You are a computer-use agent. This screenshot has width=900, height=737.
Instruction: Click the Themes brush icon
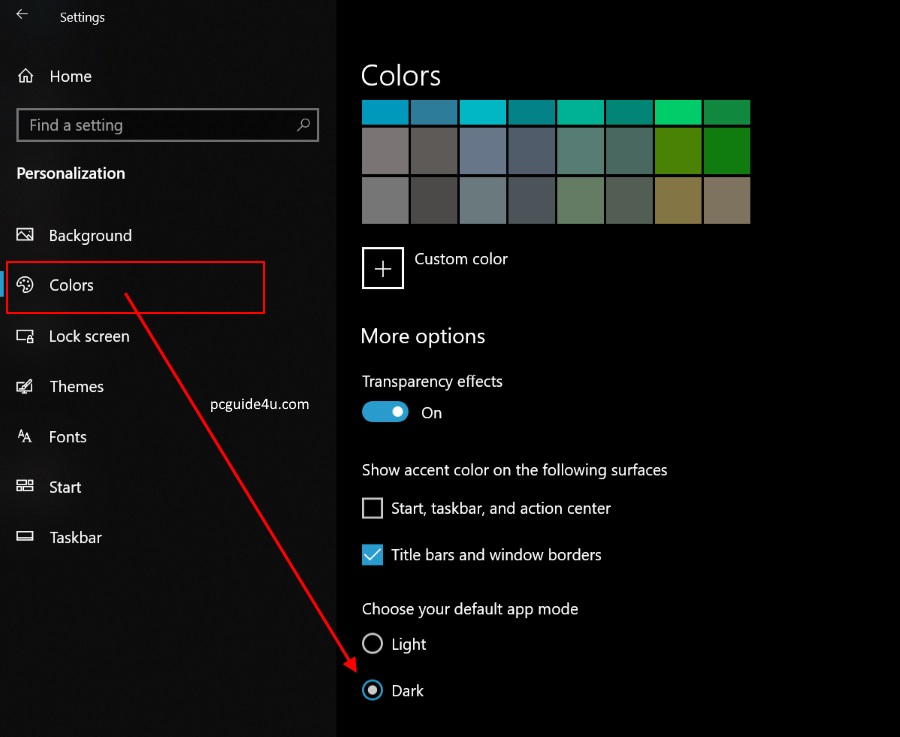pos(26,386)
